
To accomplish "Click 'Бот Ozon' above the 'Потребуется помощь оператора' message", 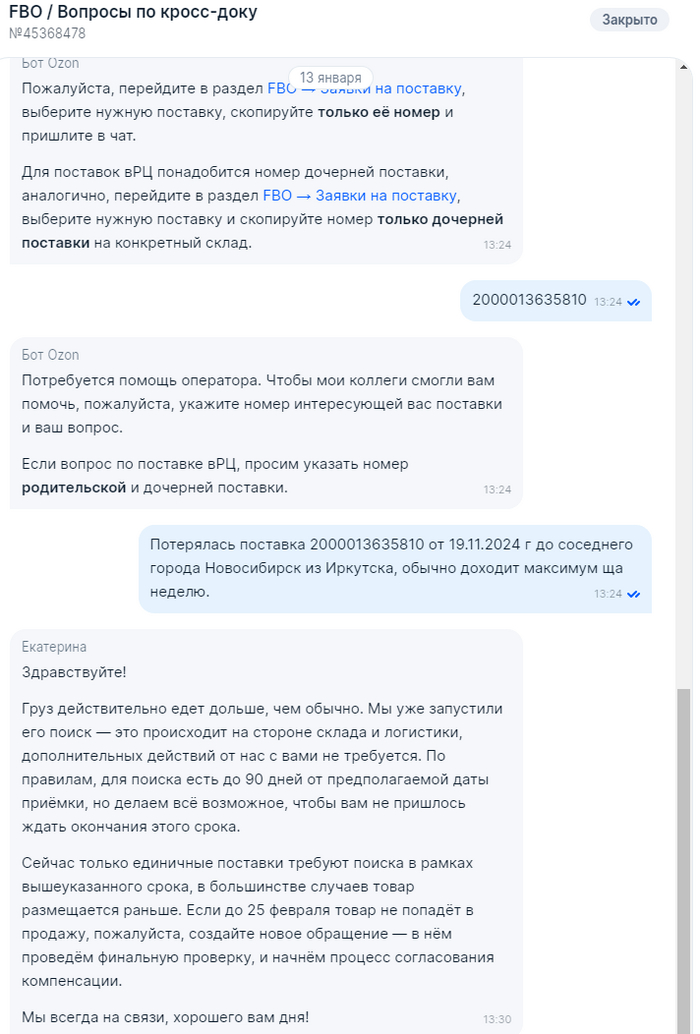I will pos(50,355).
